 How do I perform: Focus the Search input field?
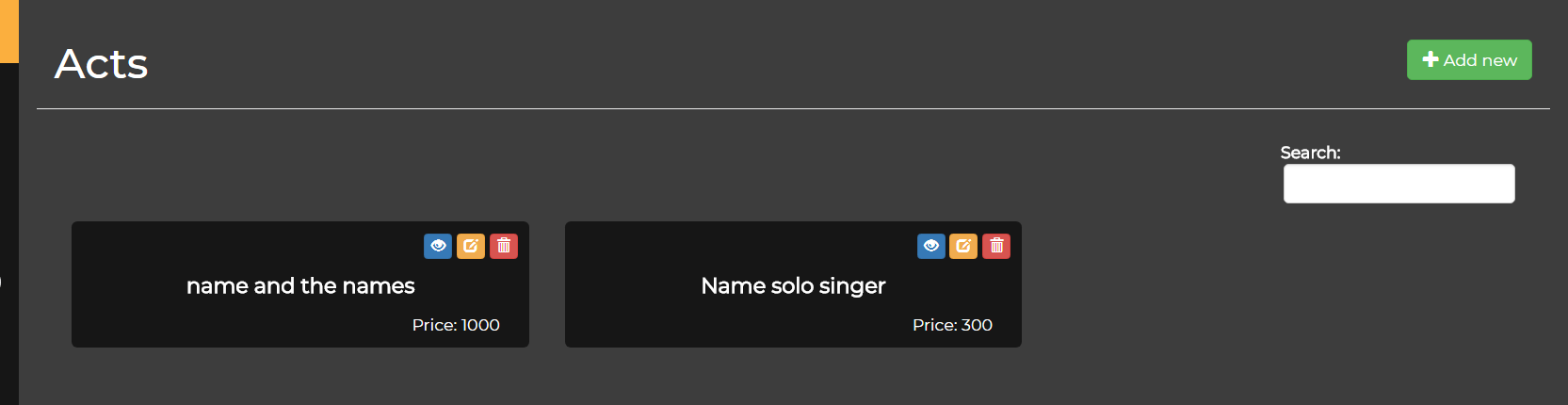click(1398, 184)
